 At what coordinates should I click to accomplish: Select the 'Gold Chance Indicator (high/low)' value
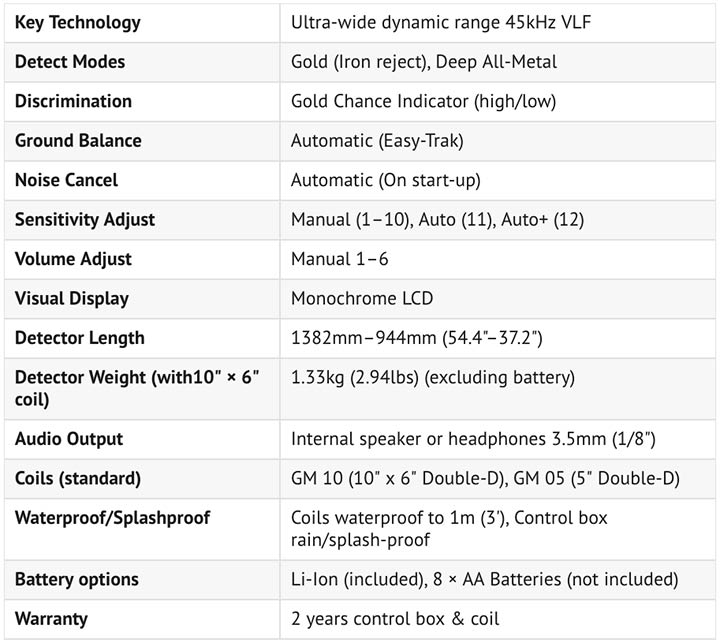tap(423, 101)
